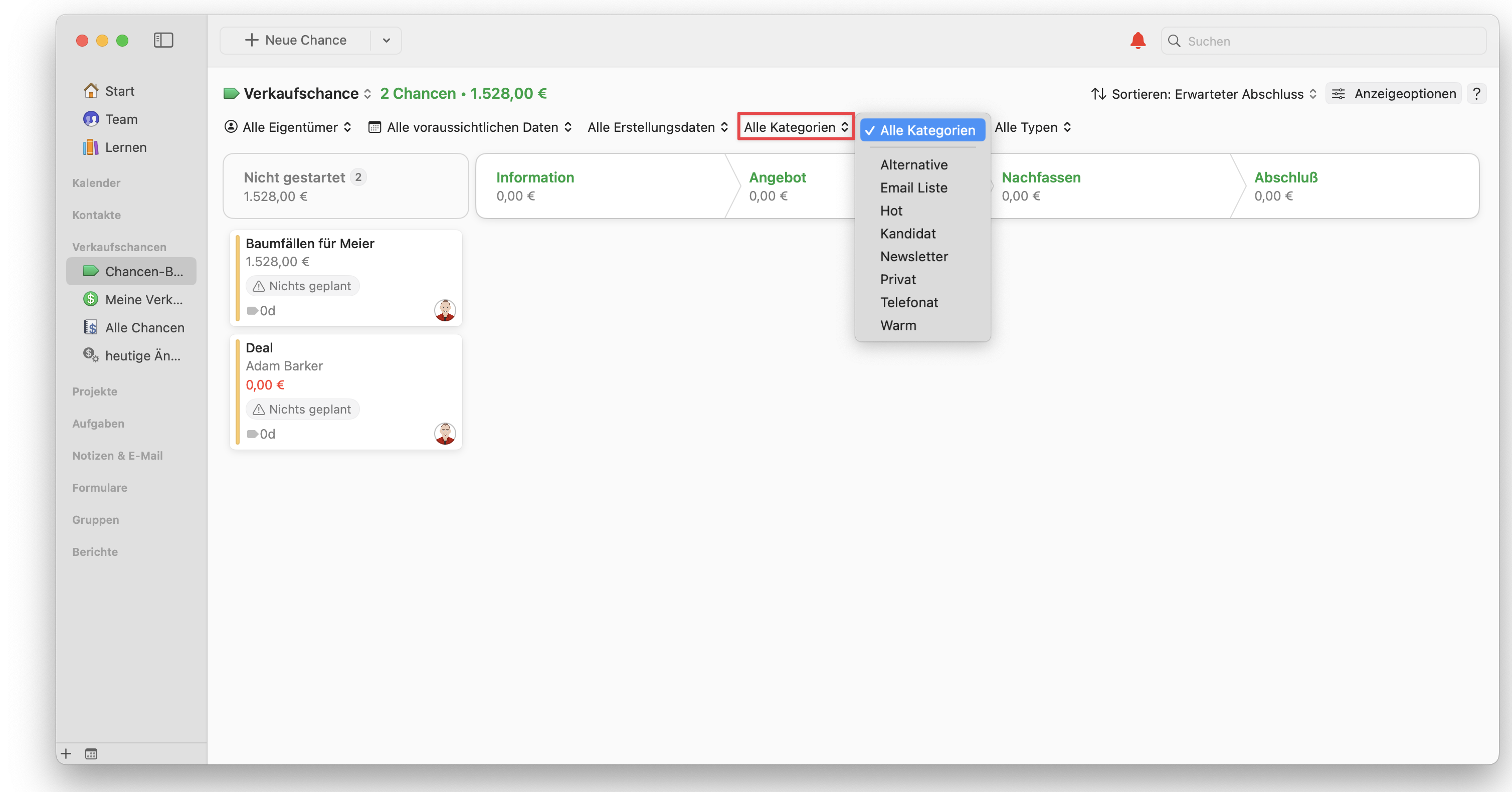The width and height of the screenshot is (1512, 792).
Task: Click the red notification bell
Action: 1137,40
